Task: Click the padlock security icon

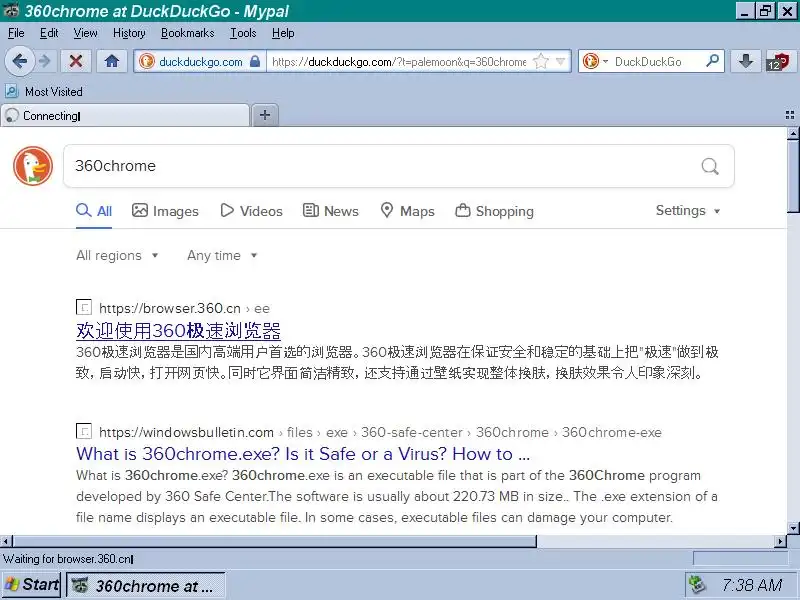Action: coord(255,62)
